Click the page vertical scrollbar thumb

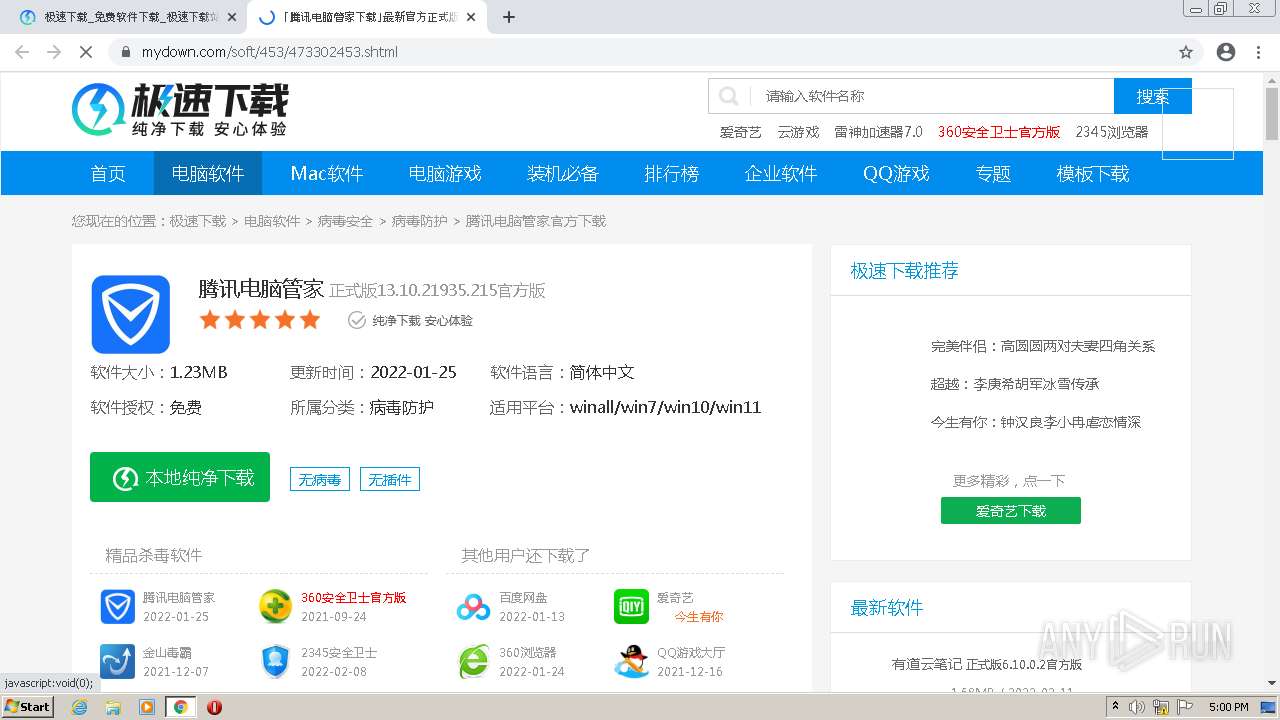1271,112
